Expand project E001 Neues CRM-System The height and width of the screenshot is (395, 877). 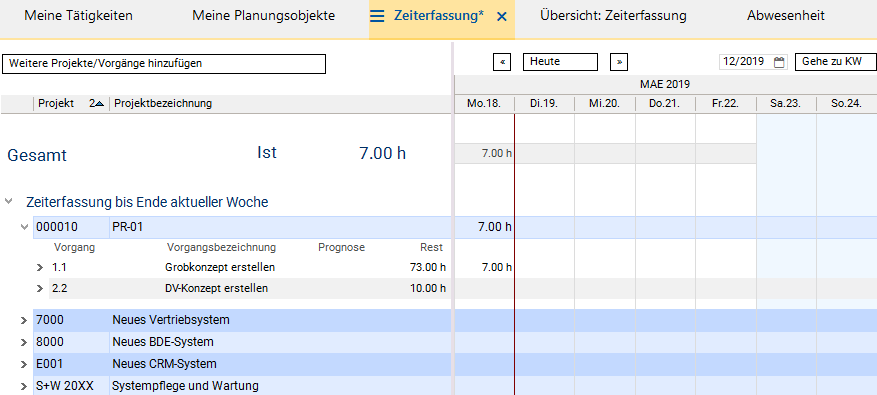tap(23, 364)
